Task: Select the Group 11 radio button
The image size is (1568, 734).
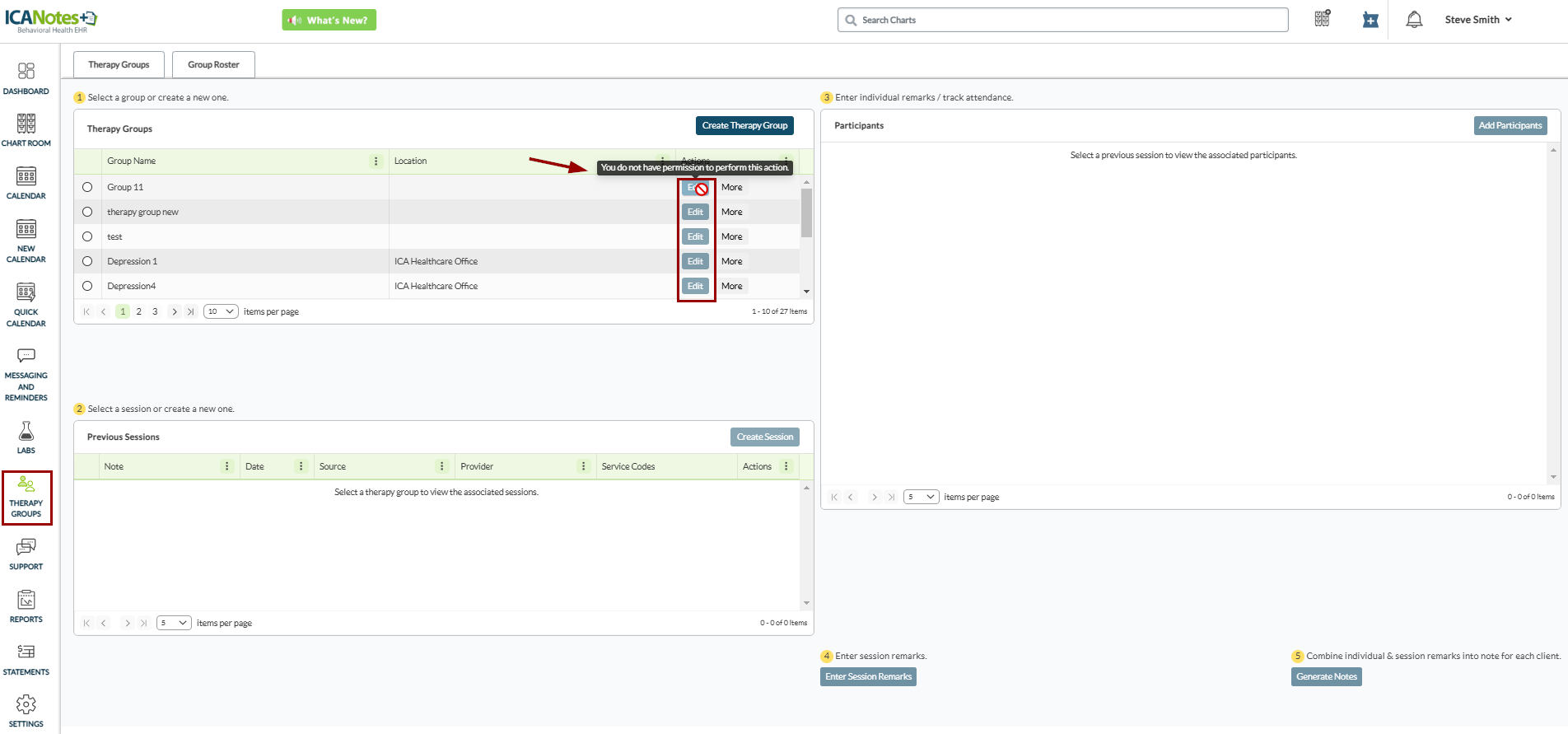Action: pyautogui.click(x=87, y=187)
